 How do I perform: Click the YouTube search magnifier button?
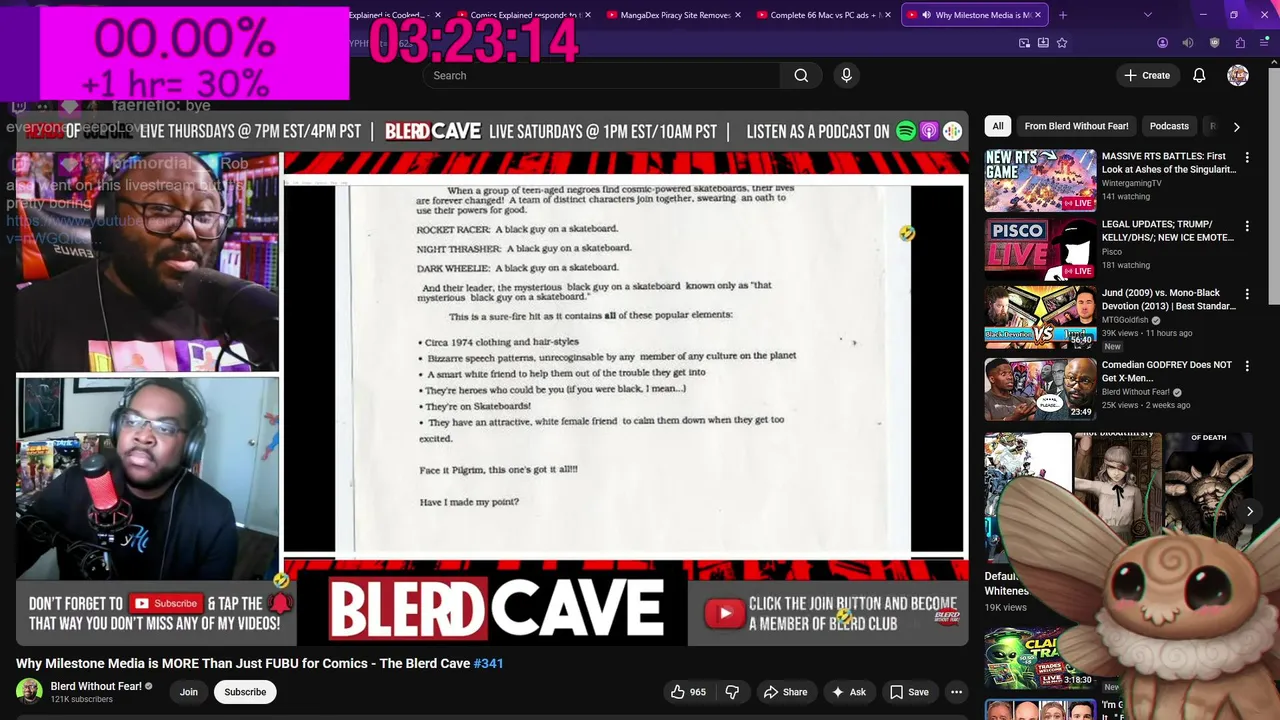(801, 75)
